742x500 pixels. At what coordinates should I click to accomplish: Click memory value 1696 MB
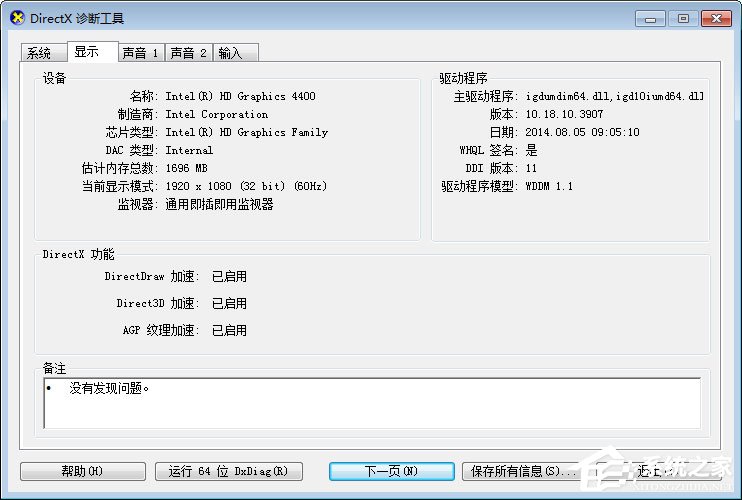coord(186,168)
